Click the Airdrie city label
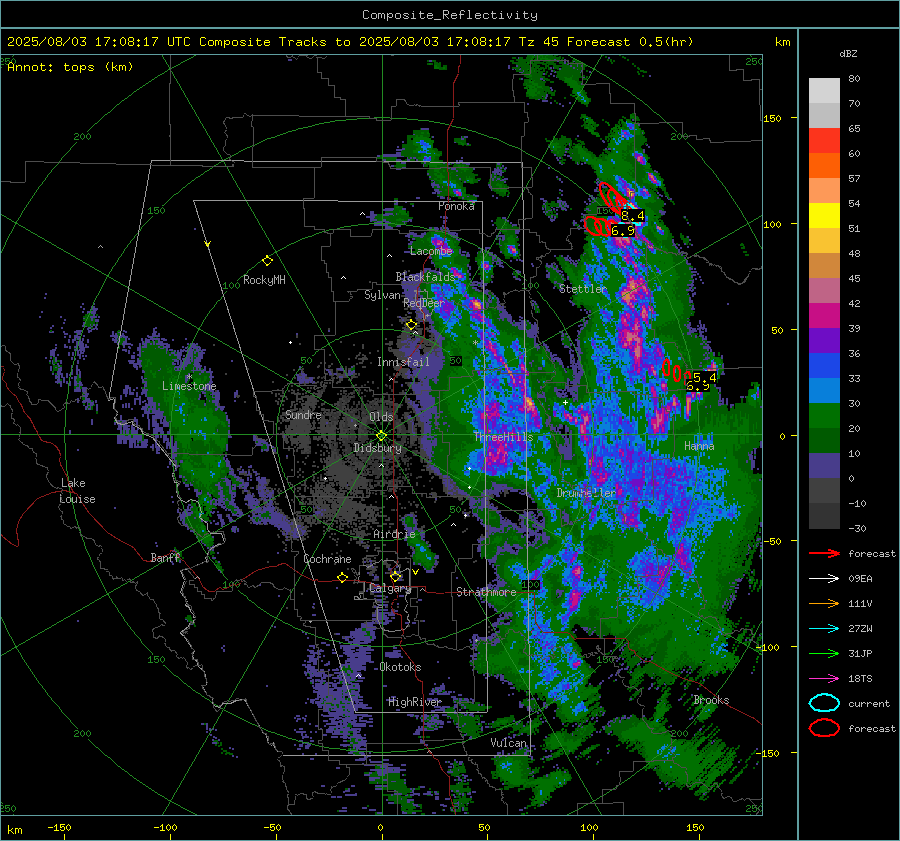This screenshot has width=900, height=841. pyautogui.click(x=394, y=534)
